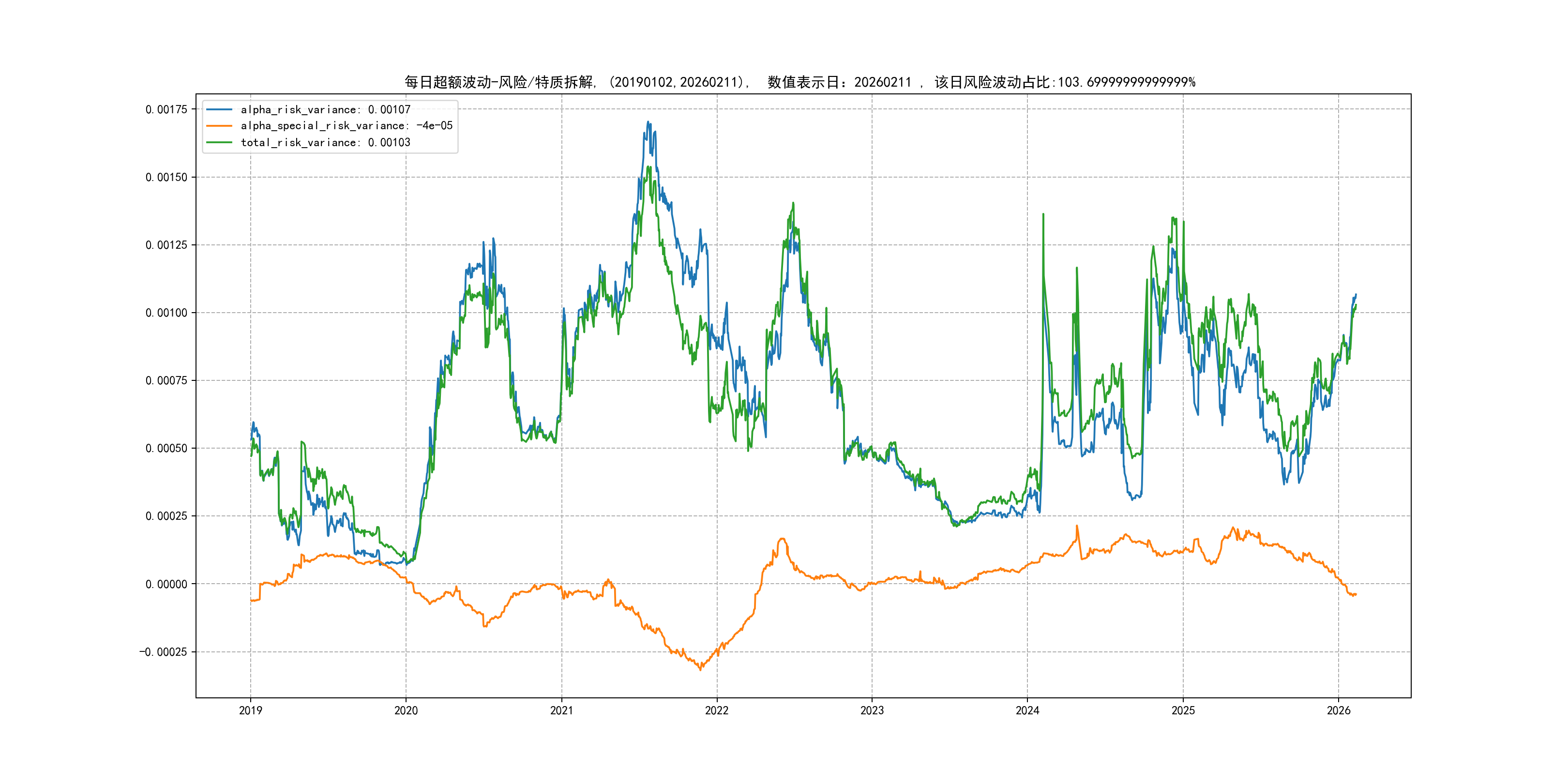Click the 0.00100 y-axis tick label
Screen dimensions: 1568x784
pyautogui.click(x=166, y=313)
